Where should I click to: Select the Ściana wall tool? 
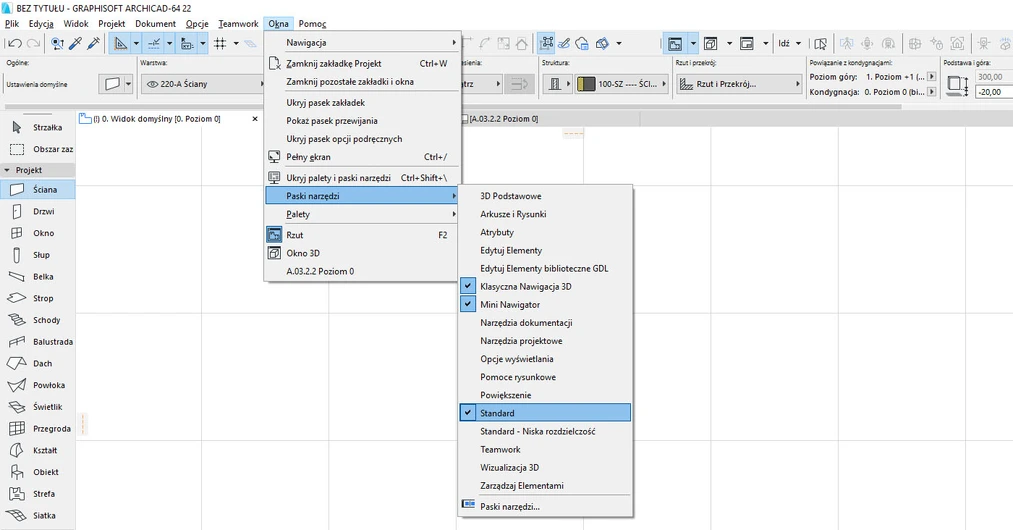(x=37, y=189)
